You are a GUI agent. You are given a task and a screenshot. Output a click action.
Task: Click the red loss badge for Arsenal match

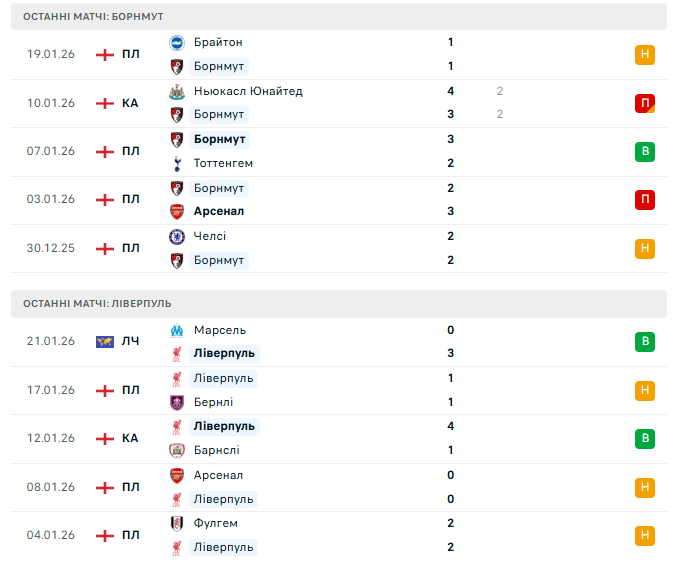point(645,200)
